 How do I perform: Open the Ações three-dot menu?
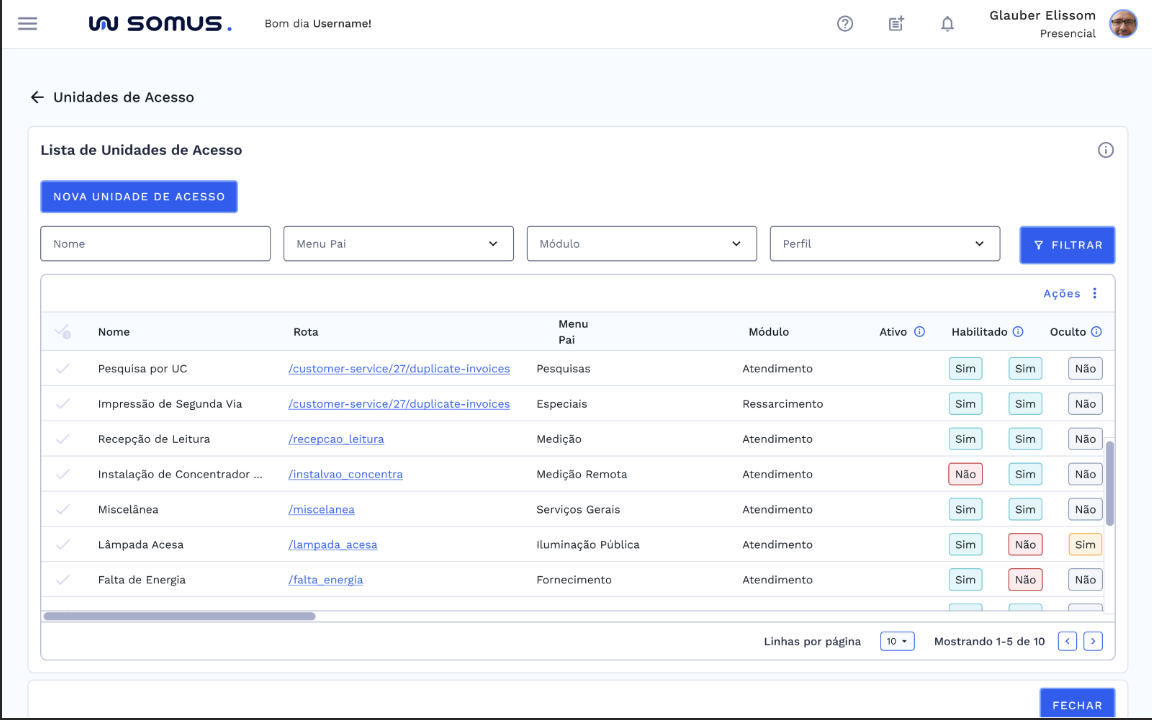coord(1094,293)
